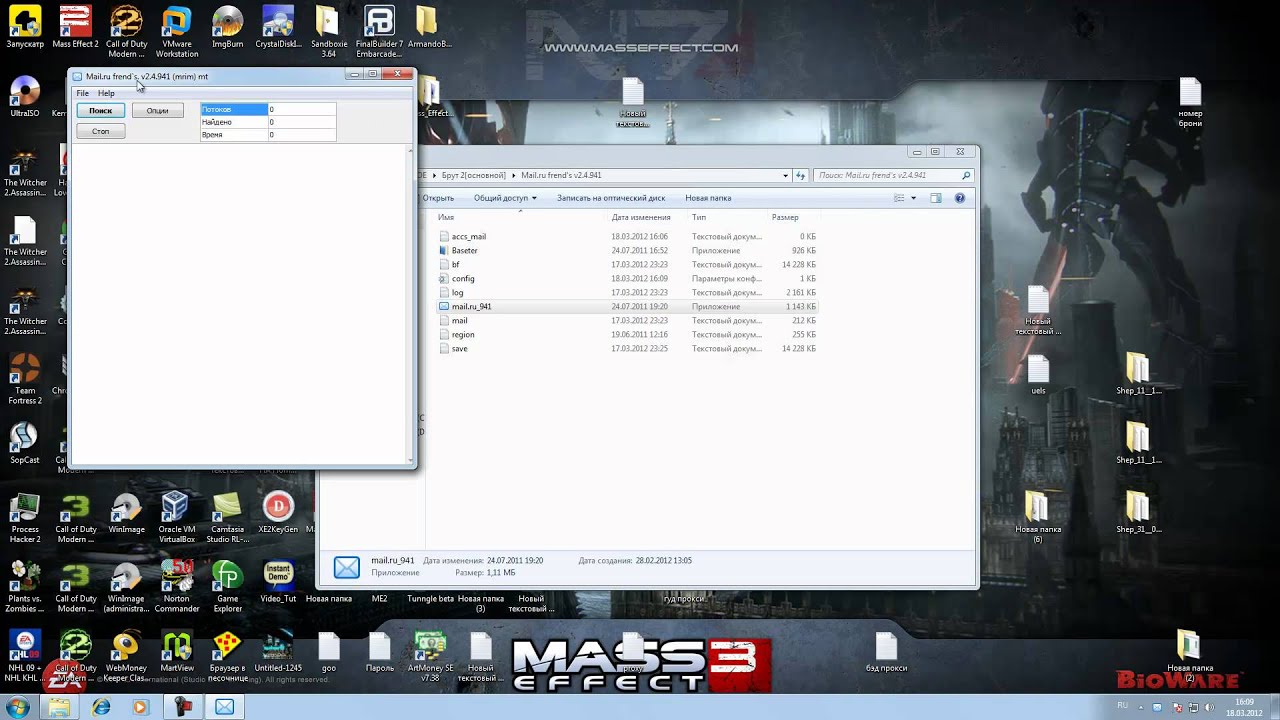Open the Camtasia Studio desktop shortcut
The image size is (1280, 720).
click(227, 518)
